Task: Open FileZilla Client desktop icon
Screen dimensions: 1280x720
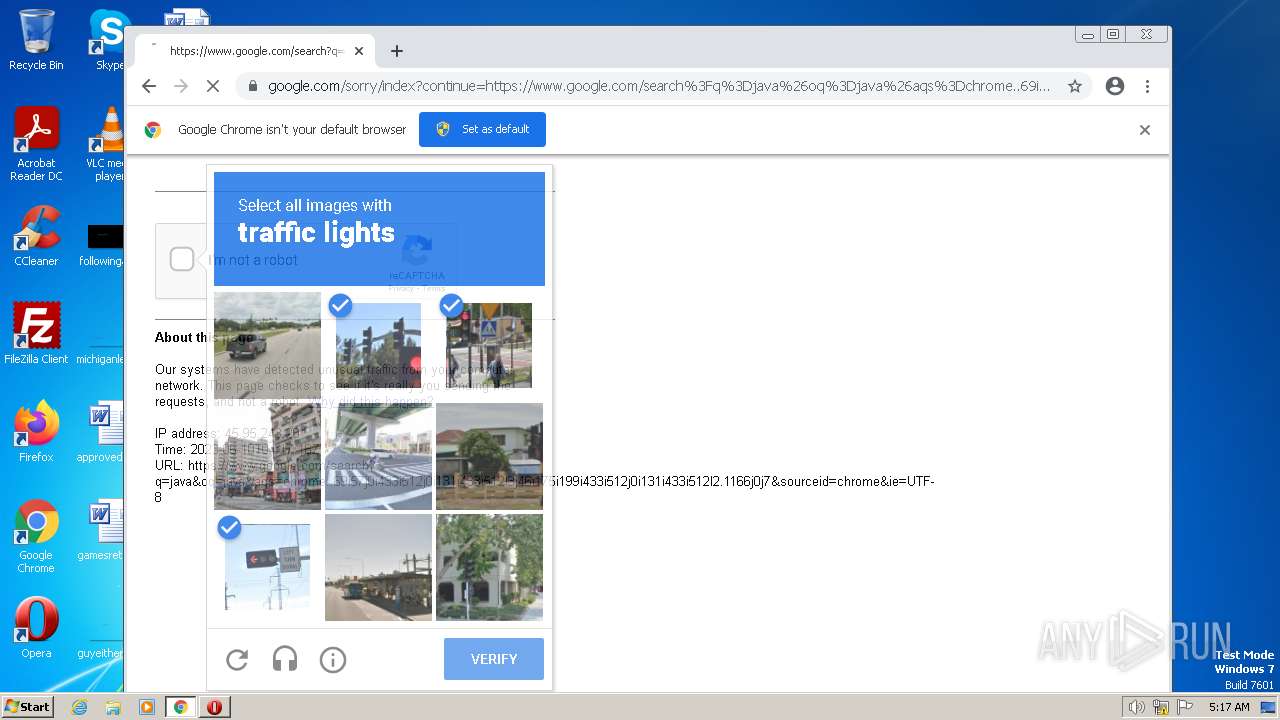Action: (x=36, y=333)
